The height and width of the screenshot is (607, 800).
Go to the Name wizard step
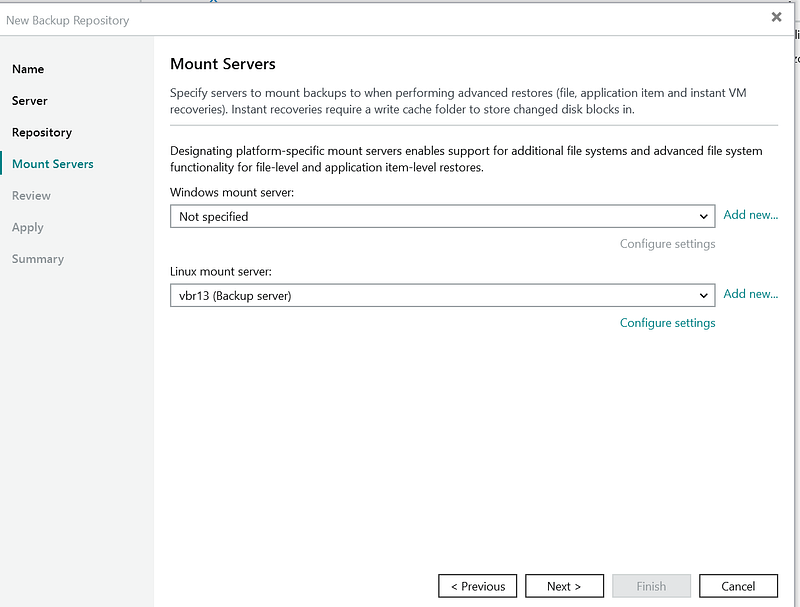tap(28, 69)
